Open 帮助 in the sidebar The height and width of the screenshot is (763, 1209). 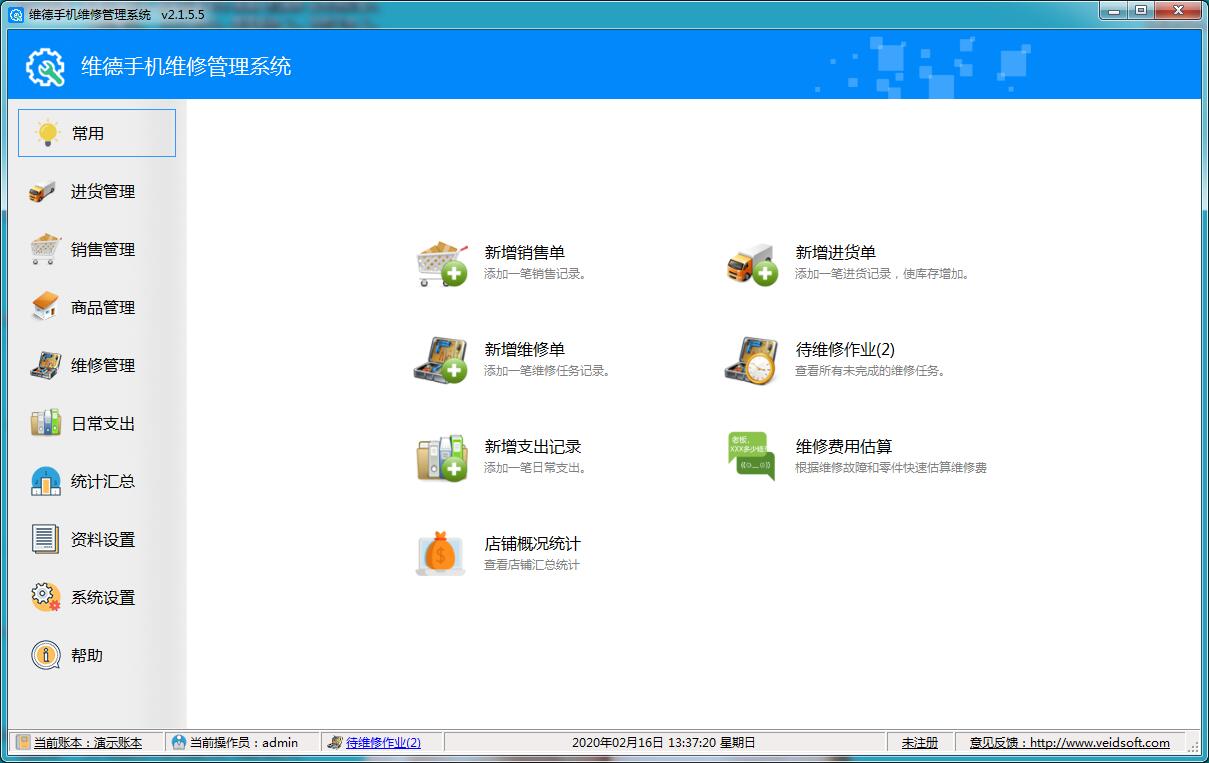click(x=97, y=655)
